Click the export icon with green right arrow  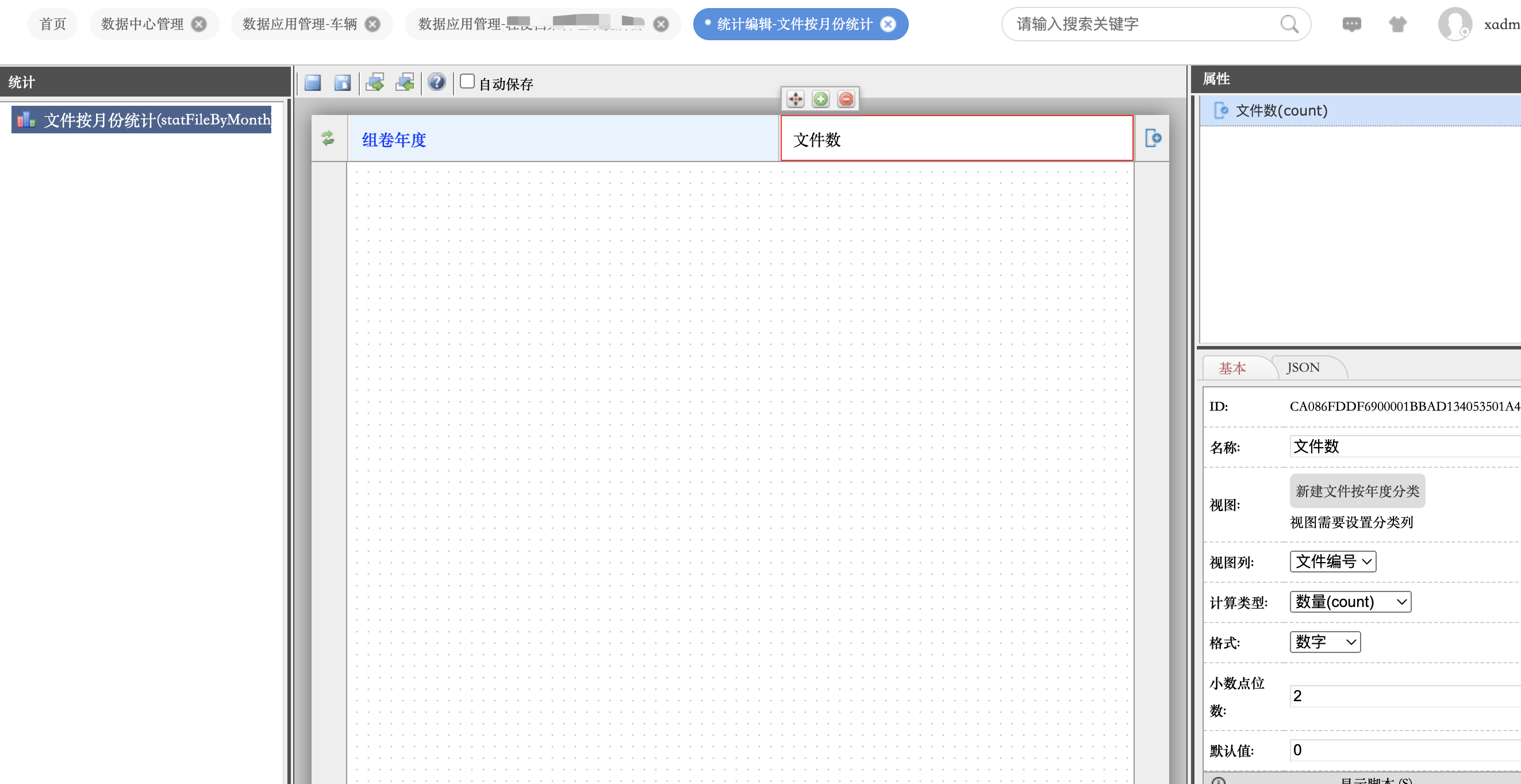(375, 82)
